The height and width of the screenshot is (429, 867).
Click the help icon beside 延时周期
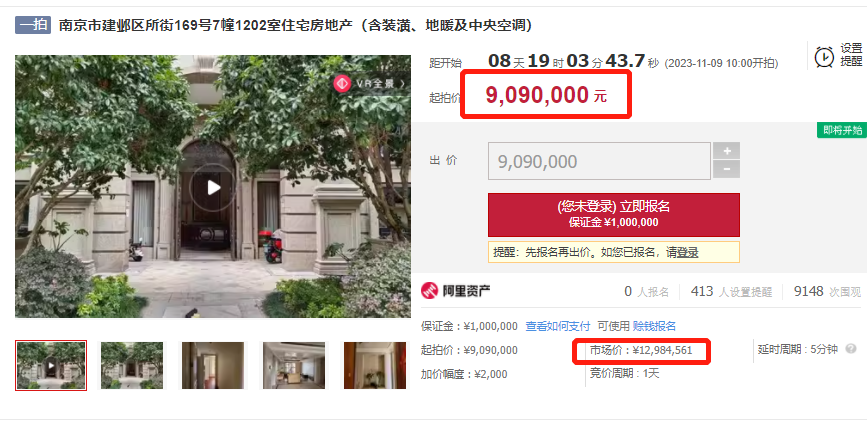pyautogui.click(x=850, y=349)
